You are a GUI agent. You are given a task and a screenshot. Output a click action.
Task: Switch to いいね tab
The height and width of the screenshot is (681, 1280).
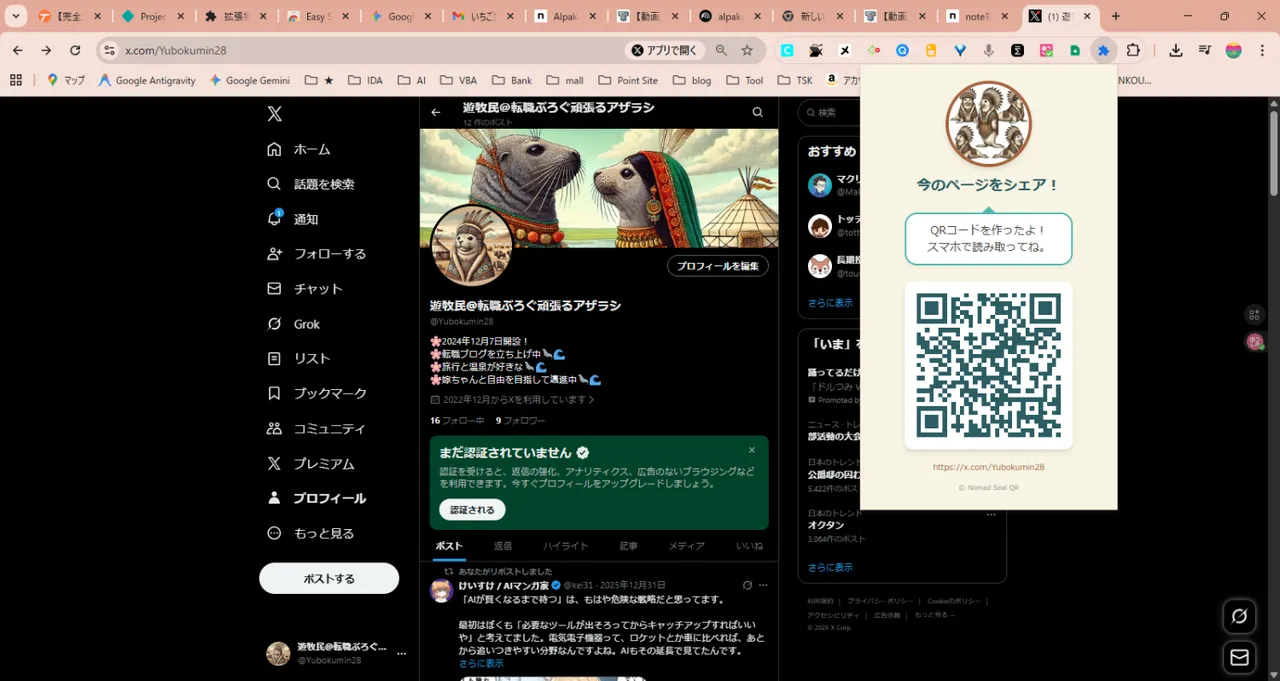pyautogui.click(x=749, y=546)
